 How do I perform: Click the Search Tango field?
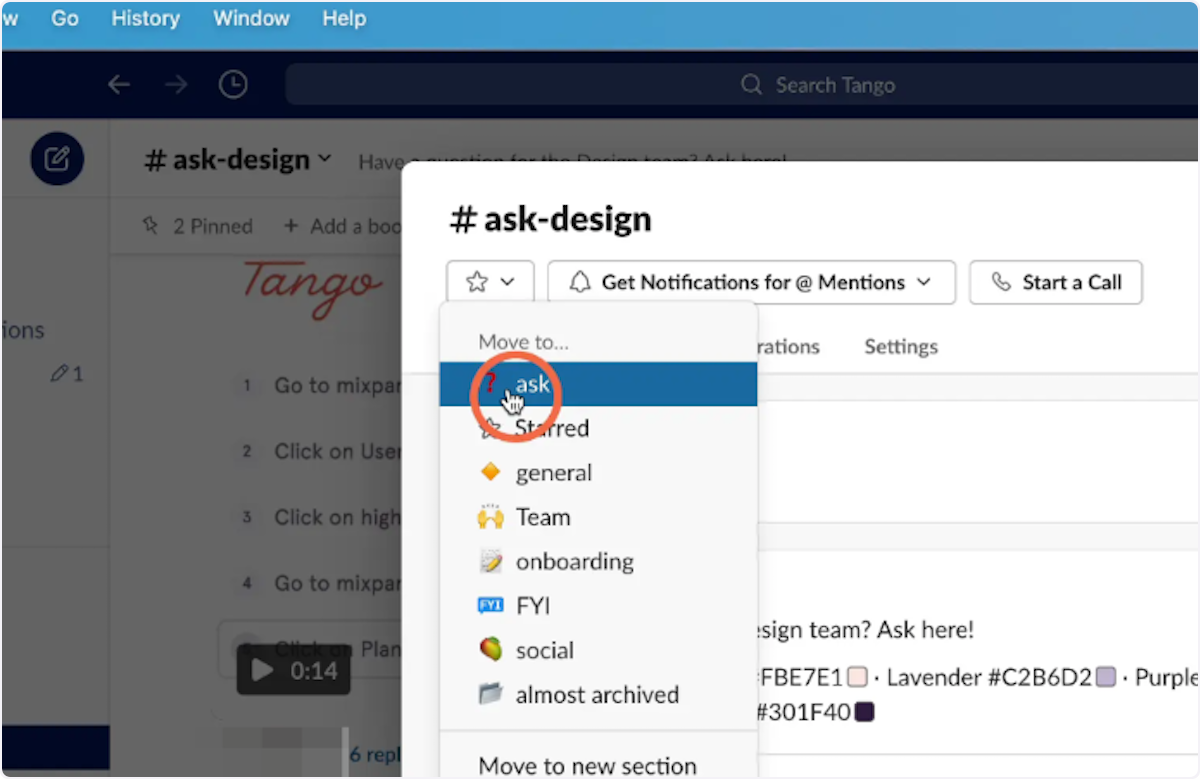click(740, 85)
